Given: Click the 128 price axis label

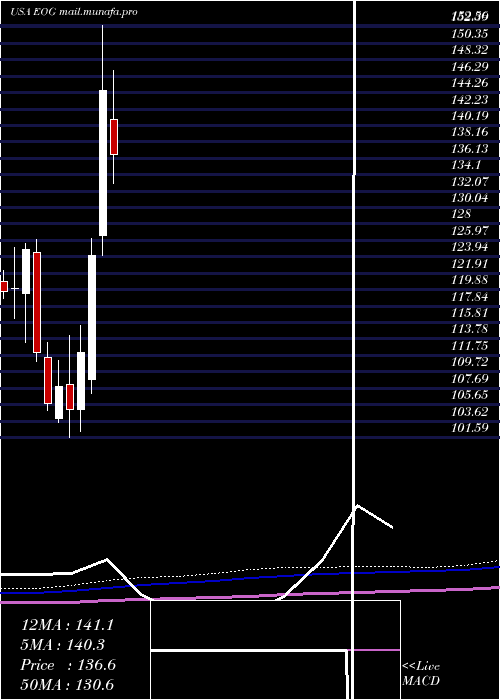Looking at the screenshot, I should point(461,214).
